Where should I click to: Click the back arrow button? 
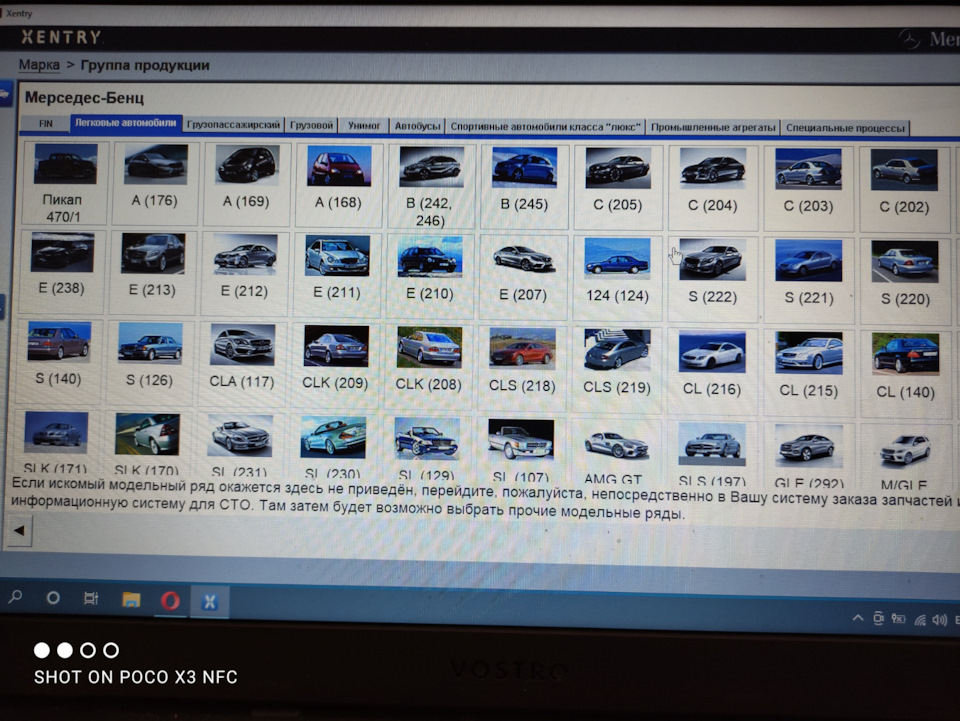(x=19, y=531)
